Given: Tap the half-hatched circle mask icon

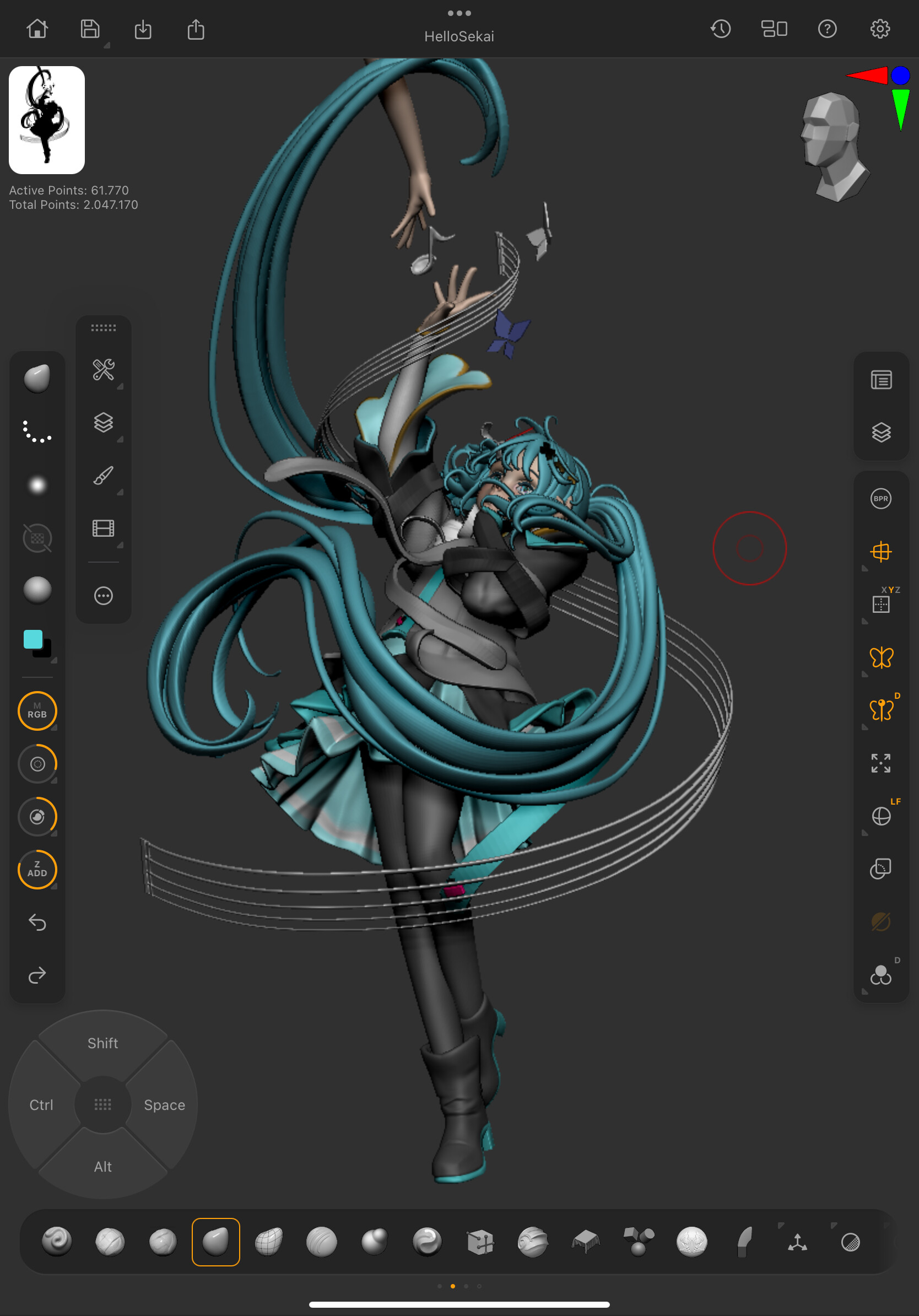Looking at the screenshot, I should pyautogui.click(x=850, y=1242).
